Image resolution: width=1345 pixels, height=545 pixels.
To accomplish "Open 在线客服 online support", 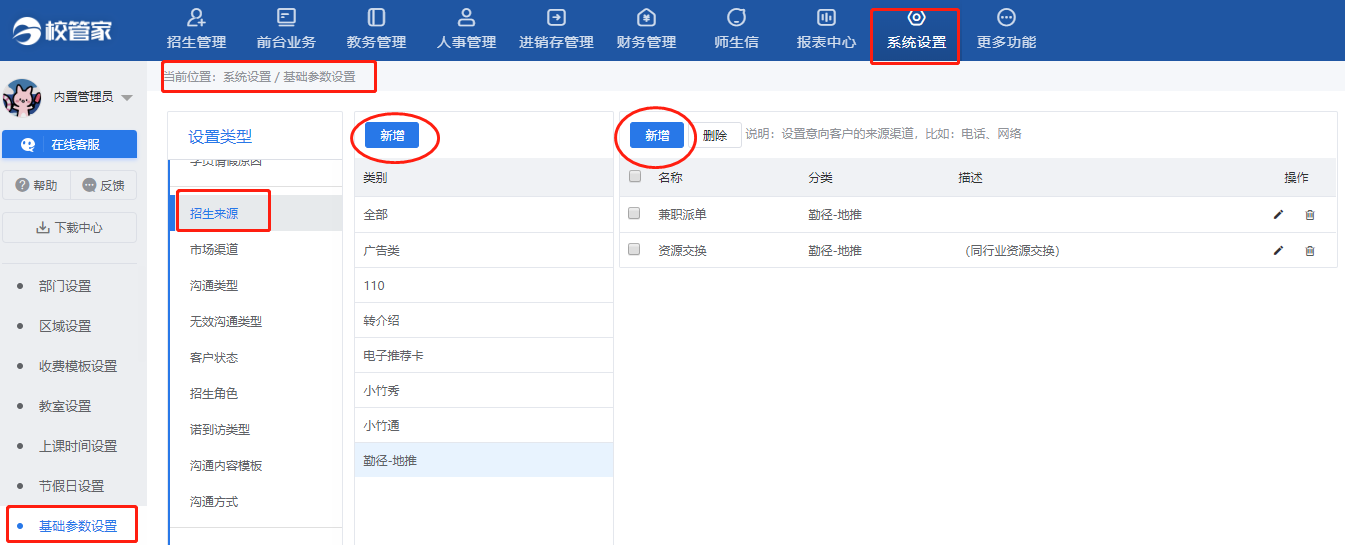I will pyautogui.click(x=69, y=144).
